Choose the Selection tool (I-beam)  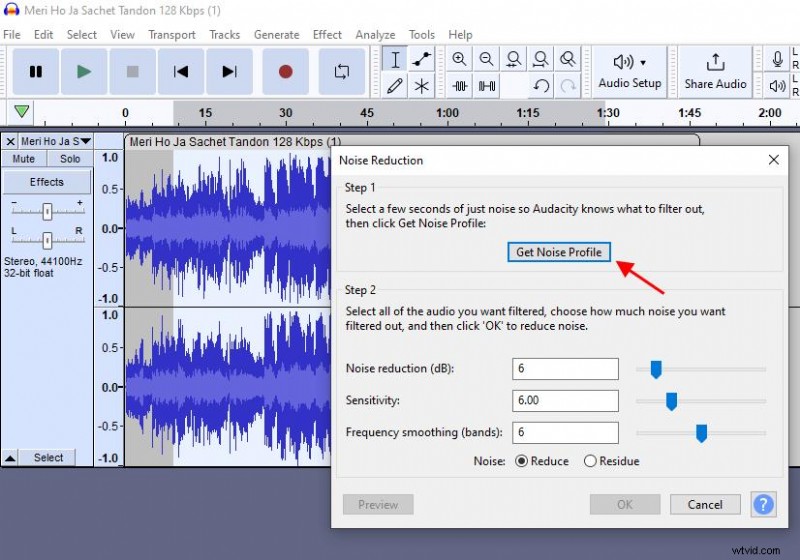click(395, 60)
